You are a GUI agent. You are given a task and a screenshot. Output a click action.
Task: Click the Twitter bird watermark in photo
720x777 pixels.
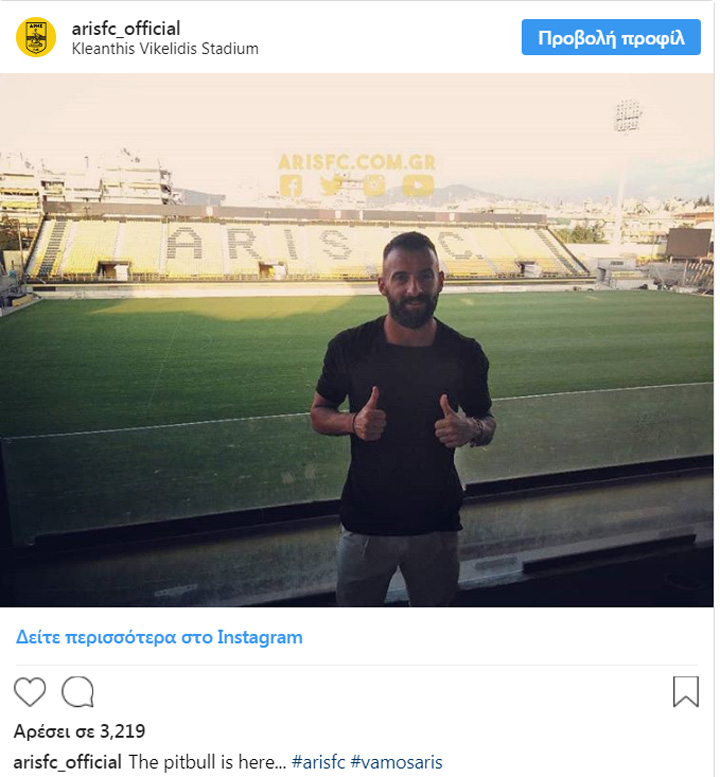(x=332, y=185)
